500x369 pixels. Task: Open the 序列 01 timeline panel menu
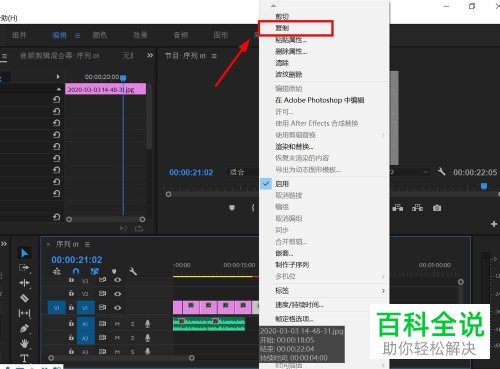[87, 245]
